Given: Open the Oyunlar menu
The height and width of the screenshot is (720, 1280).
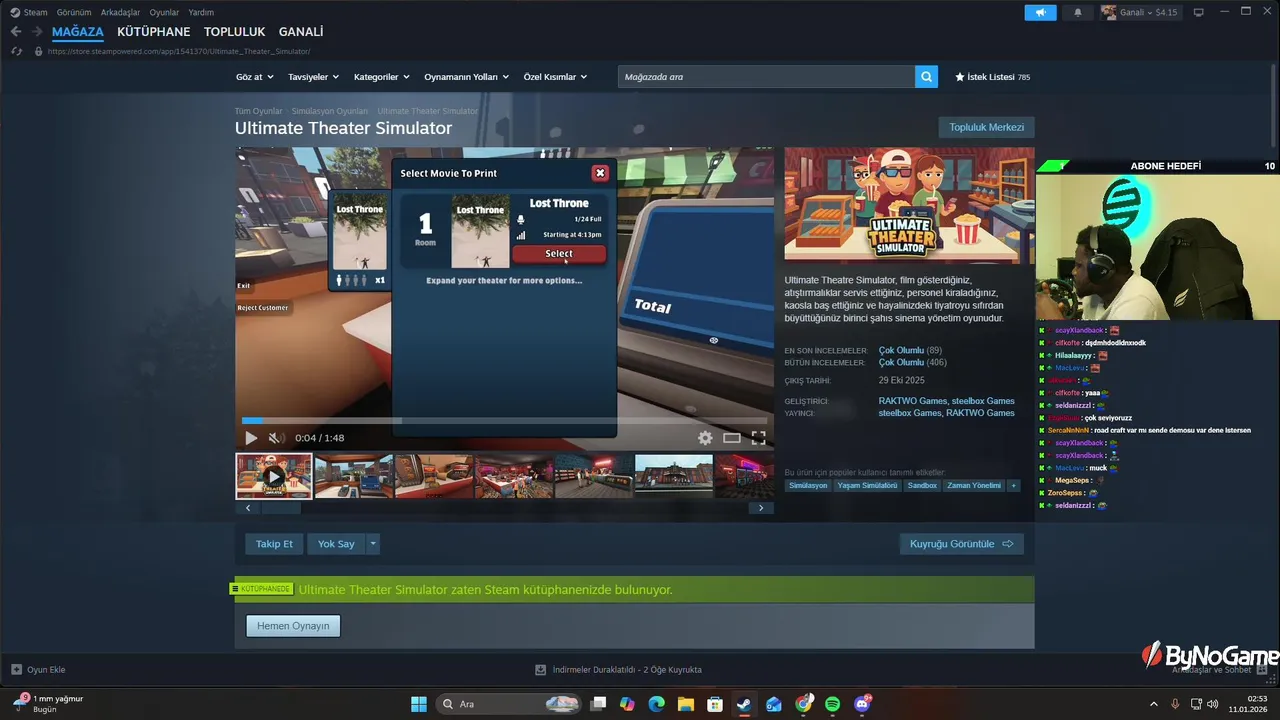Looking at the screenshot, I should coord(164,12).
